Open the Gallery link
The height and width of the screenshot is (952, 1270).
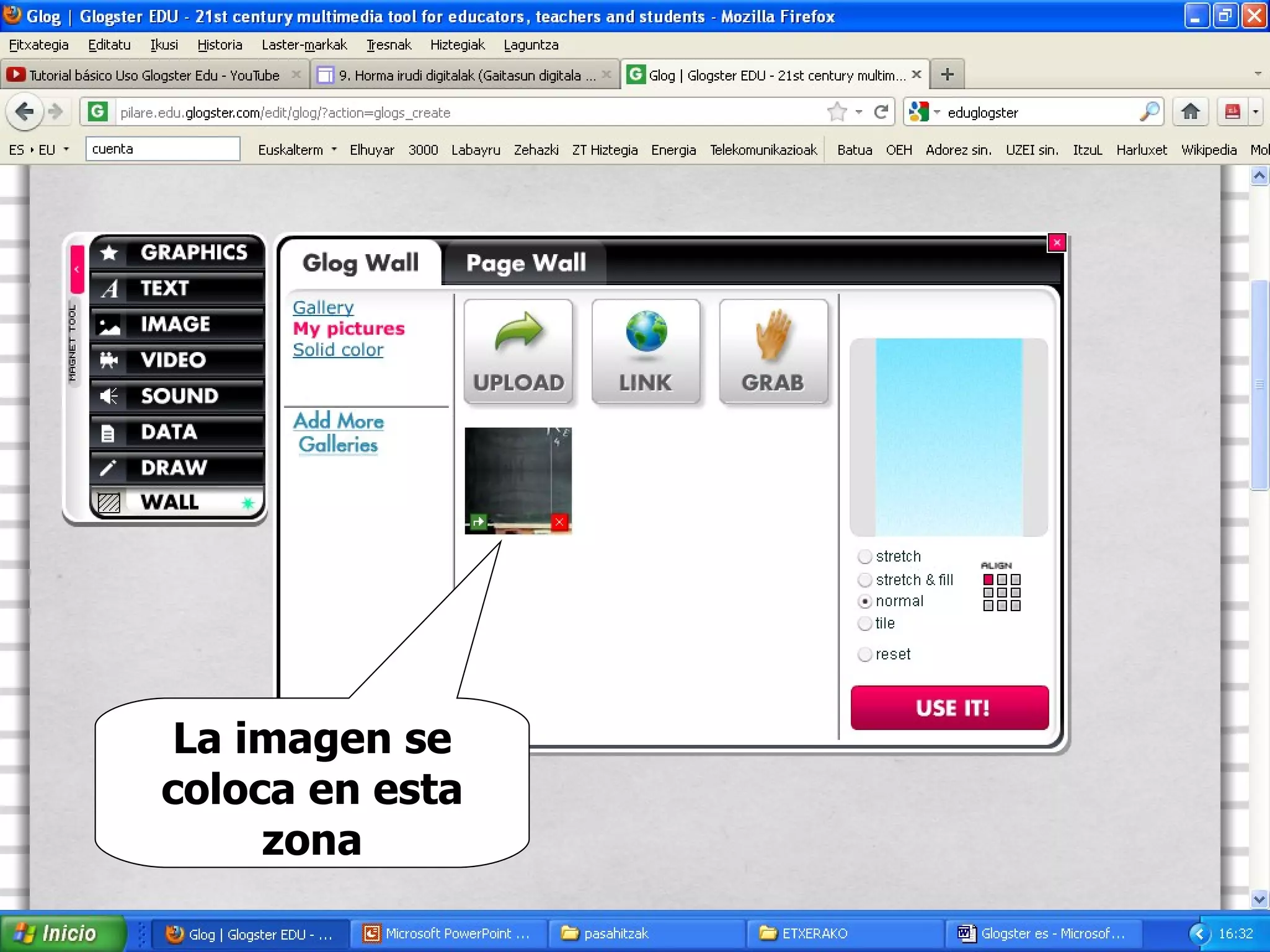pos(323,307)
